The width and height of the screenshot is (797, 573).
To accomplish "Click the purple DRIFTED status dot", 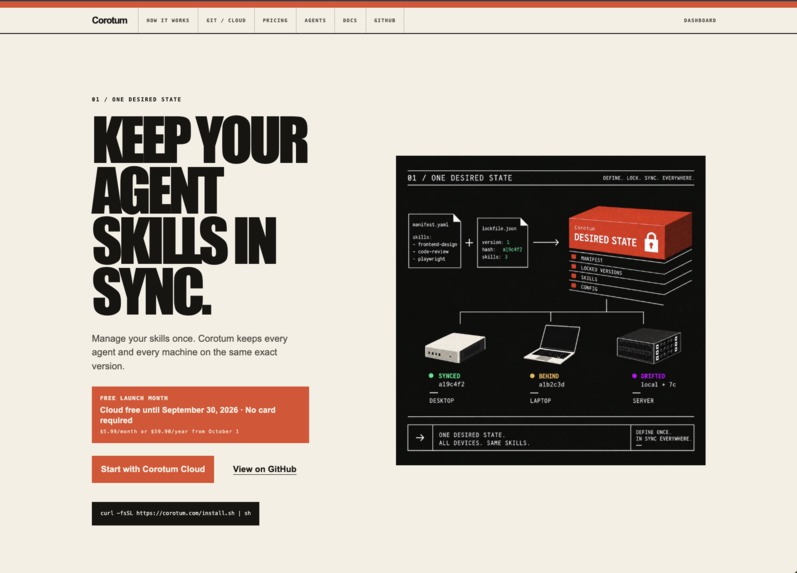I will tap(634, 376).
